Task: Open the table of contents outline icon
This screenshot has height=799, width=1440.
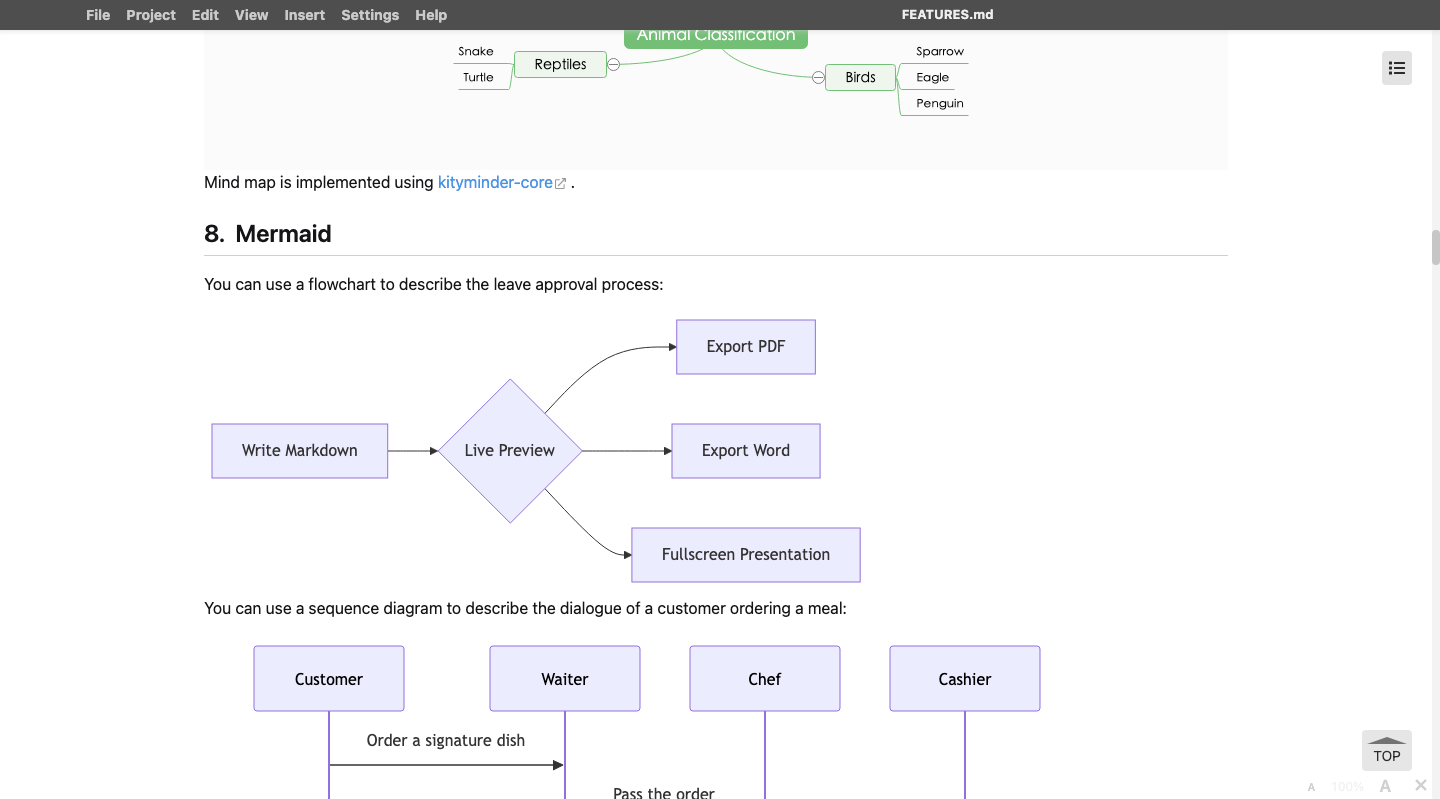Action: (1397, 68)
